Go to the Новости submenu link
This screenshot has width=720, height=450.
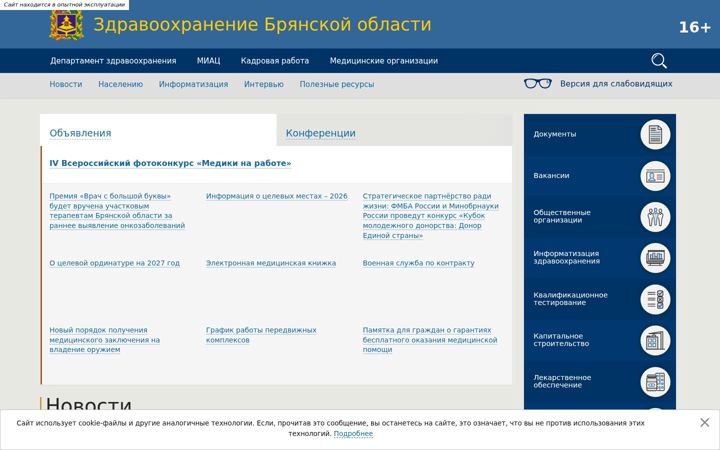pyautogui.click(x=66, y=84)
